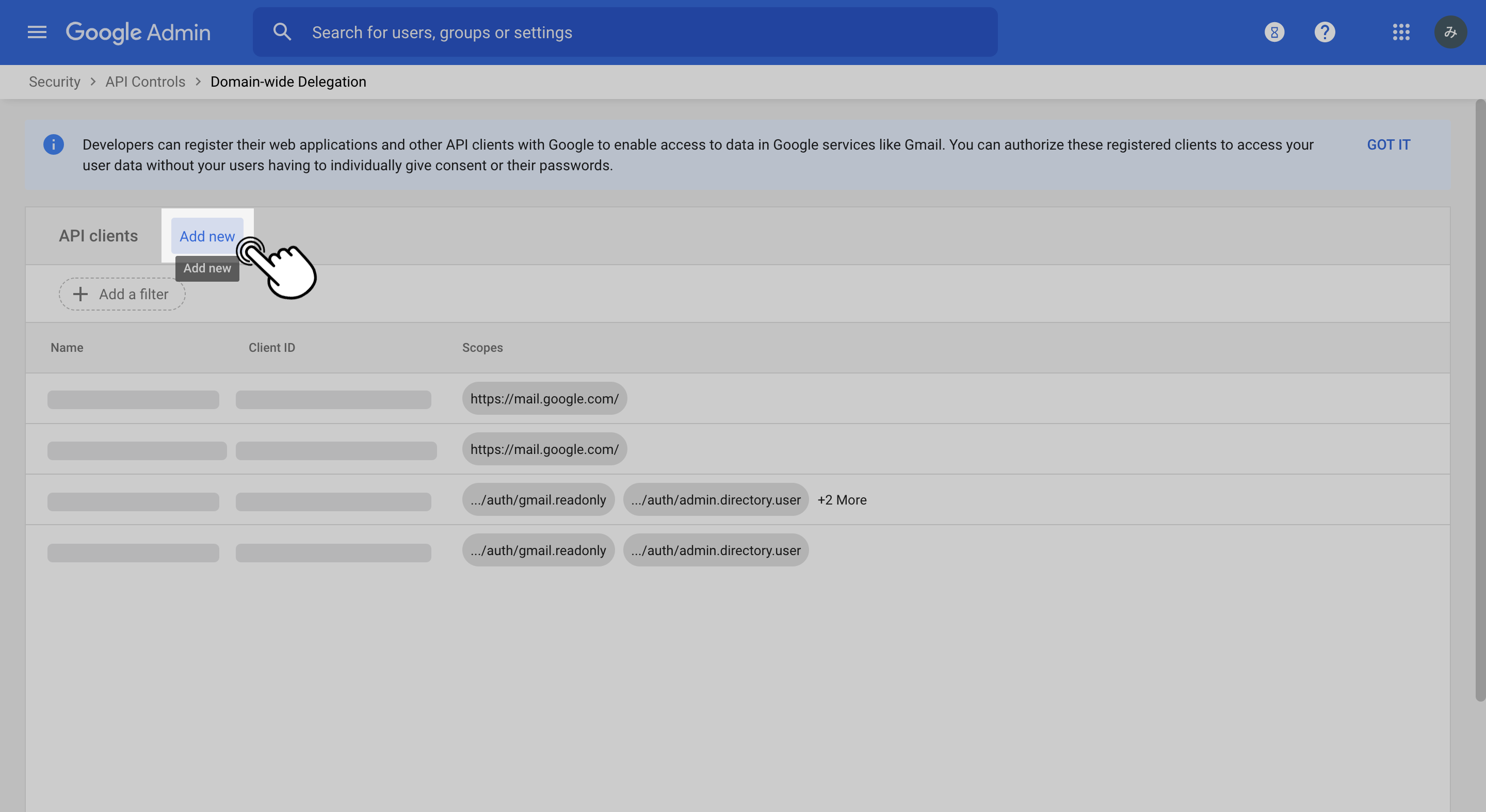This screenshot has width=1486, height=812.
Task: Click Add new API client button
Action: coord(207,236)
